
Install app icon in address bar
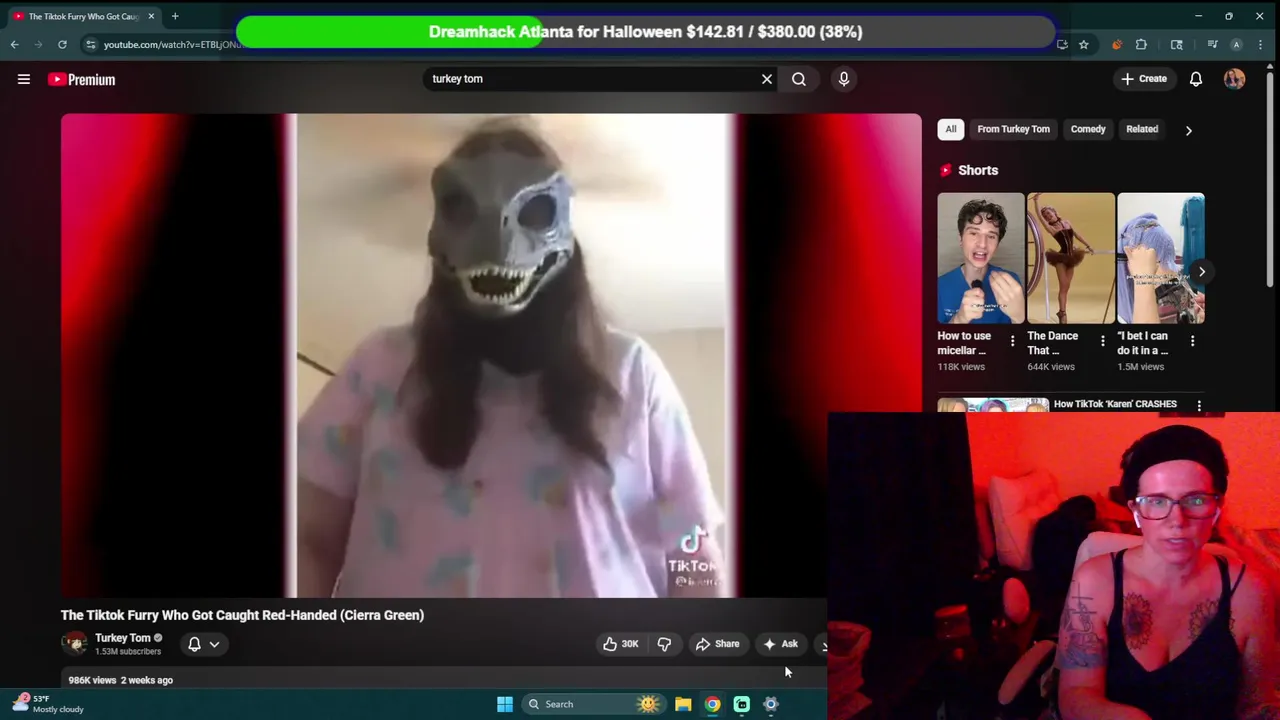click(x=1062, y=44)
